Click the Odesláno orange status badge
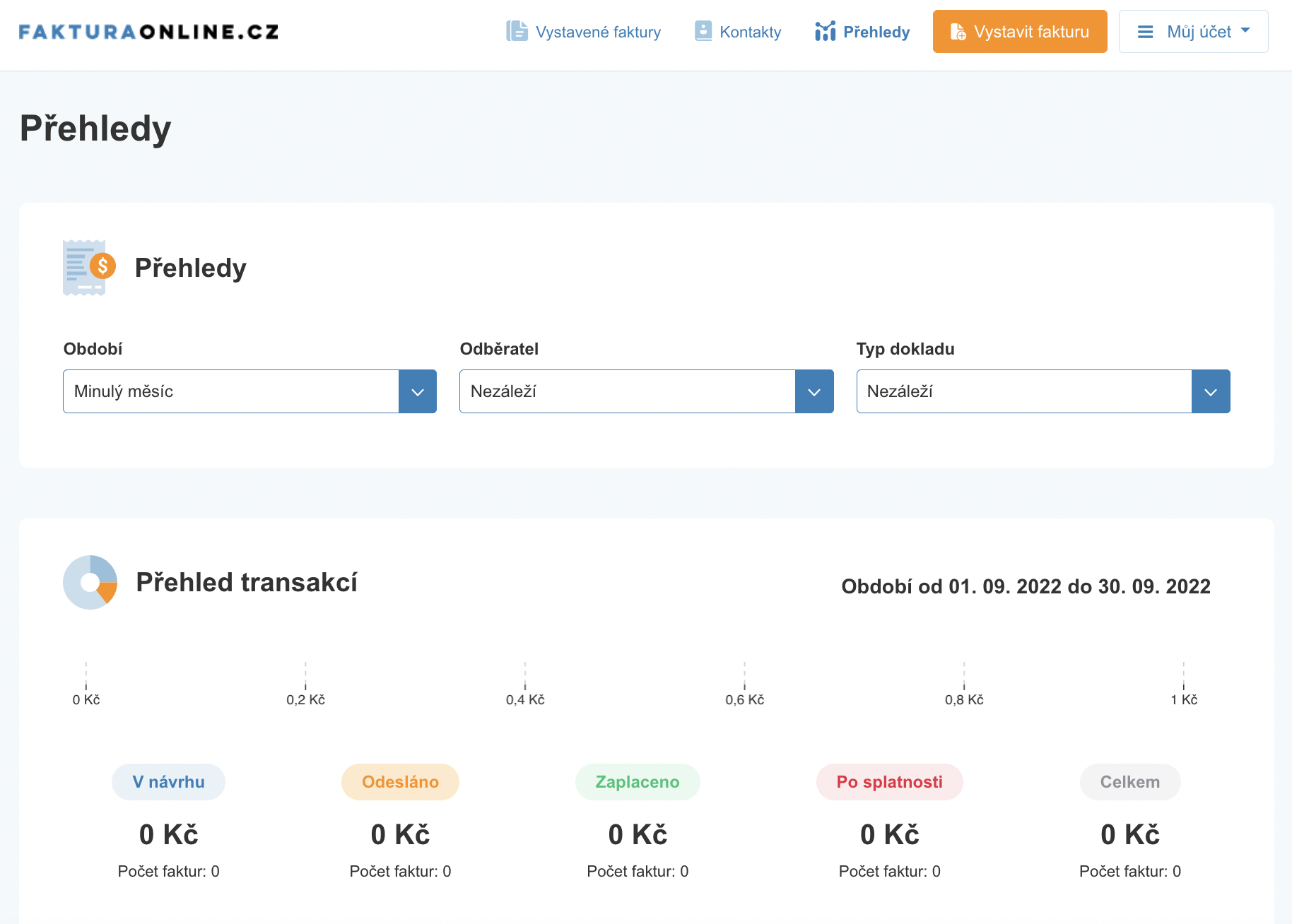 tap(400, 782)
